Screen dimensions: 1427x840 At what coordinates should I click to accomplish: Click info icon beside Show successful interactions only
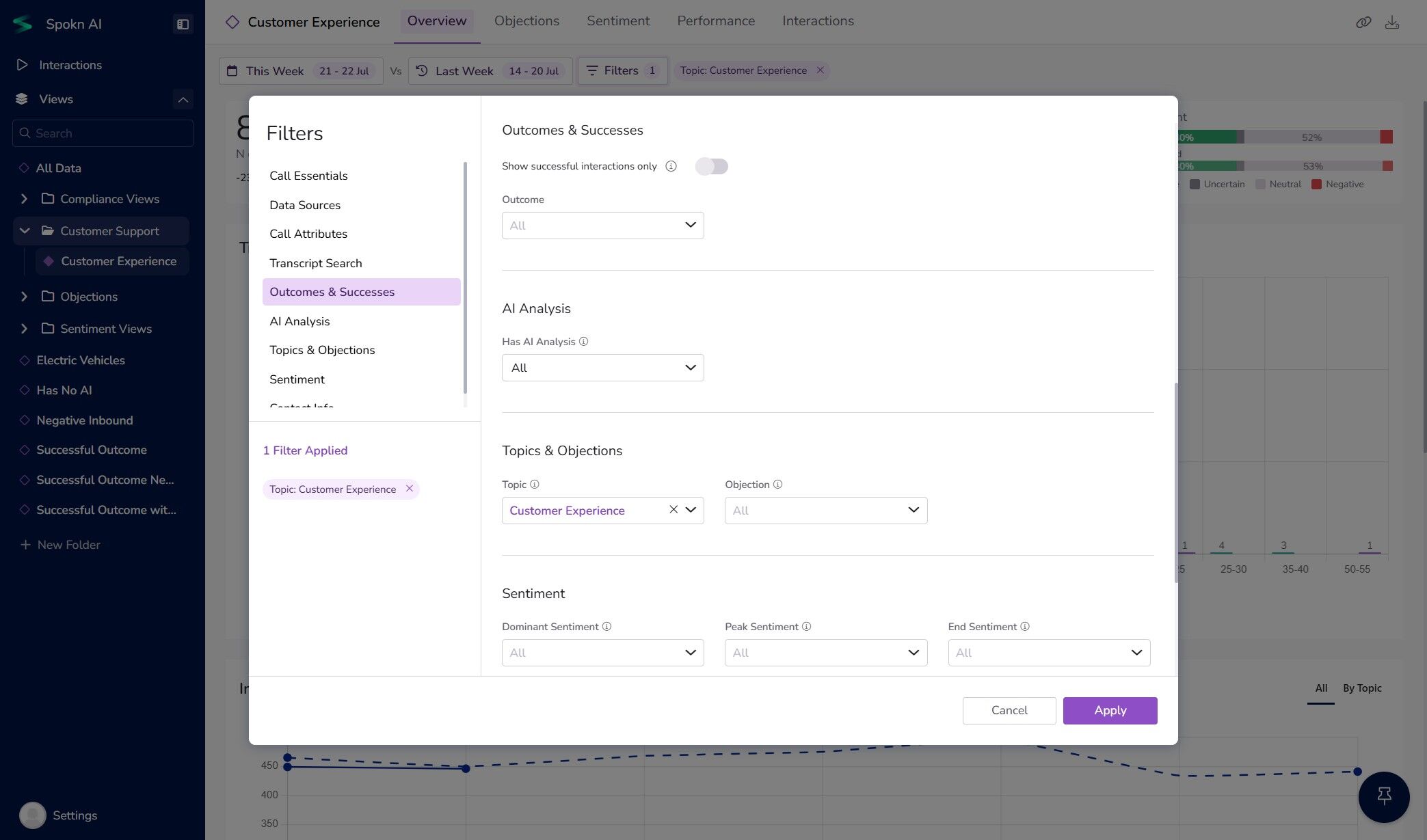[671, 166]
